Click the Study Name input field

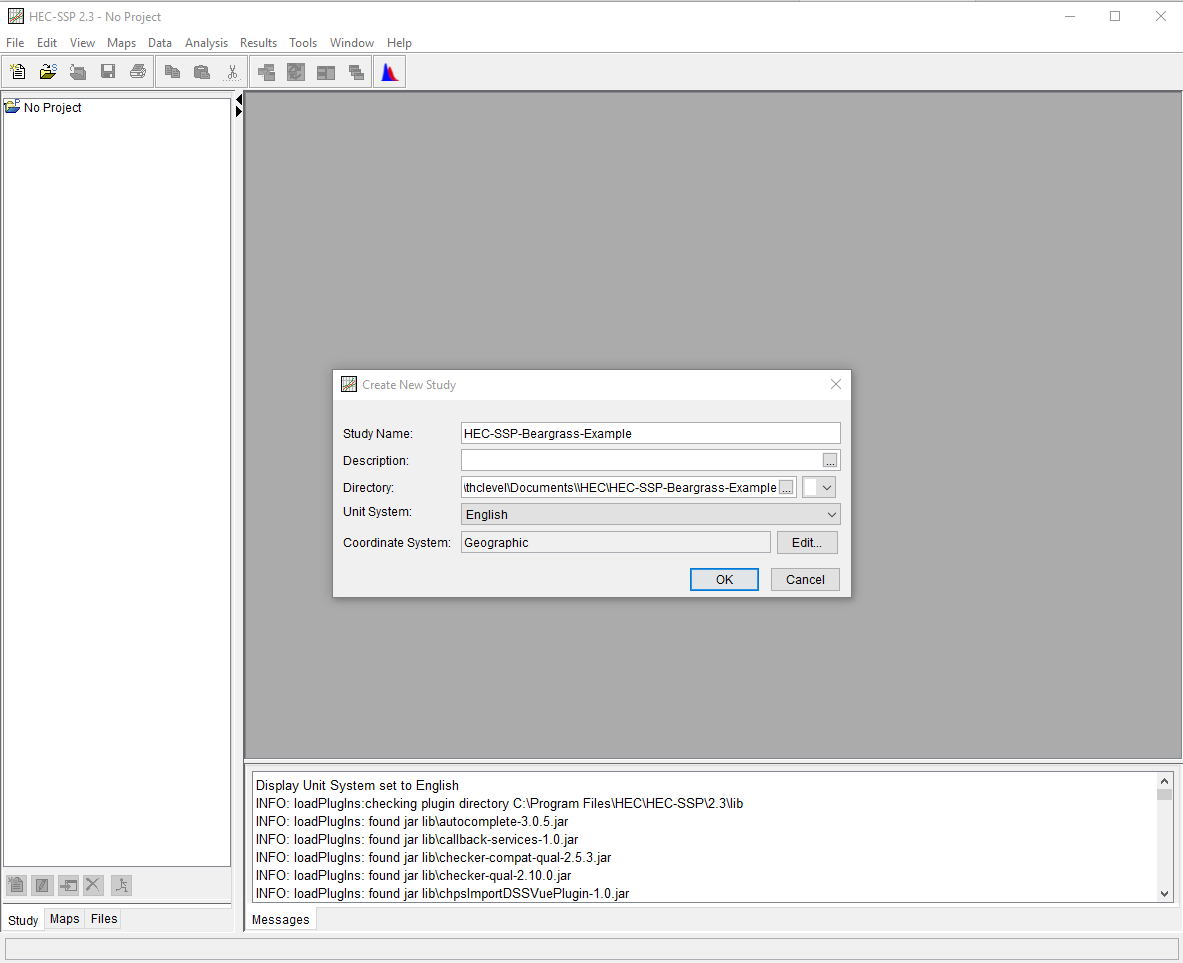coord(650,433)
